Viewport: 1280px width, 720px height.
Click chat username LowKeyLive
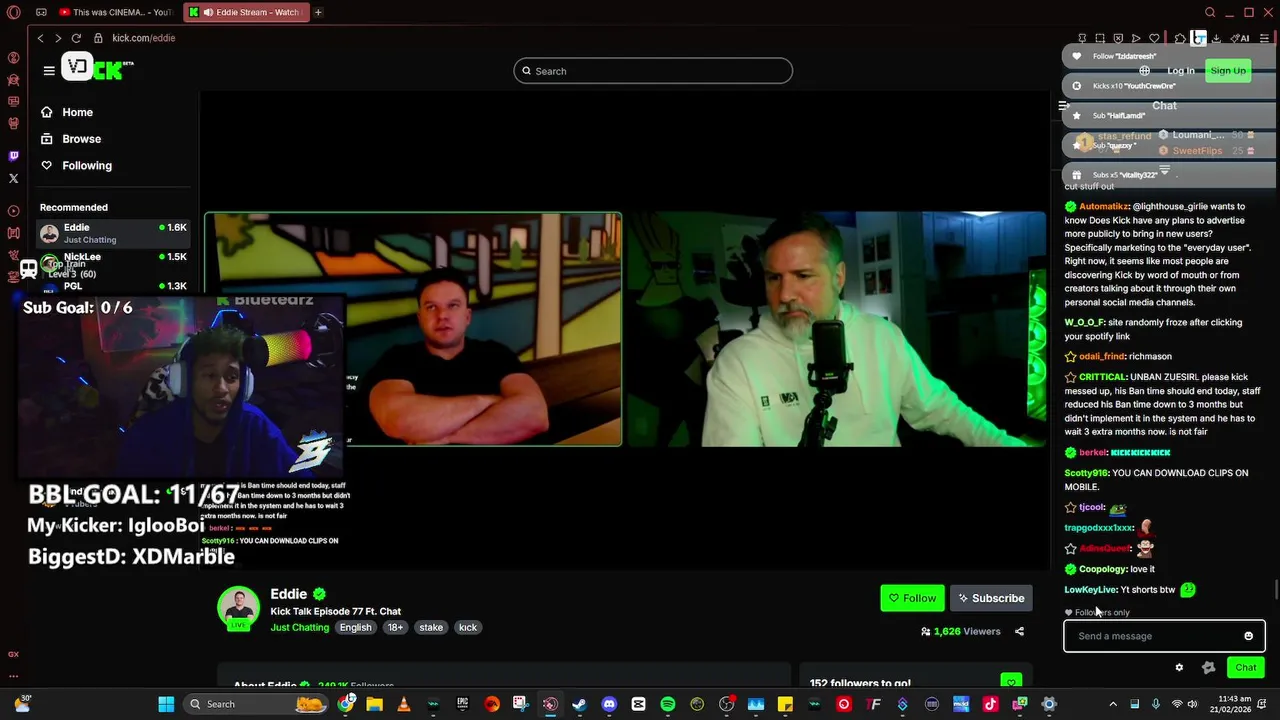click(1090, 590)
